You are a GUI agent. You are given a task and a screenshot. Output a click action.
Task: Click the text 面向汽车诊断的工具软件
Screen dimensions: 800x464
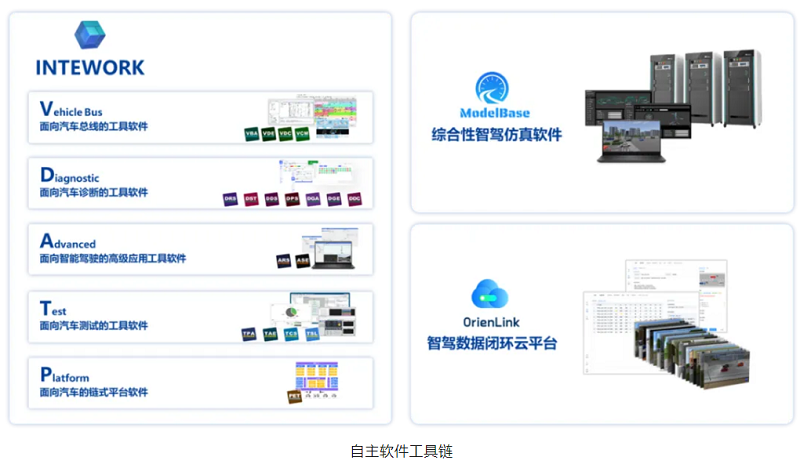(94, 192)
